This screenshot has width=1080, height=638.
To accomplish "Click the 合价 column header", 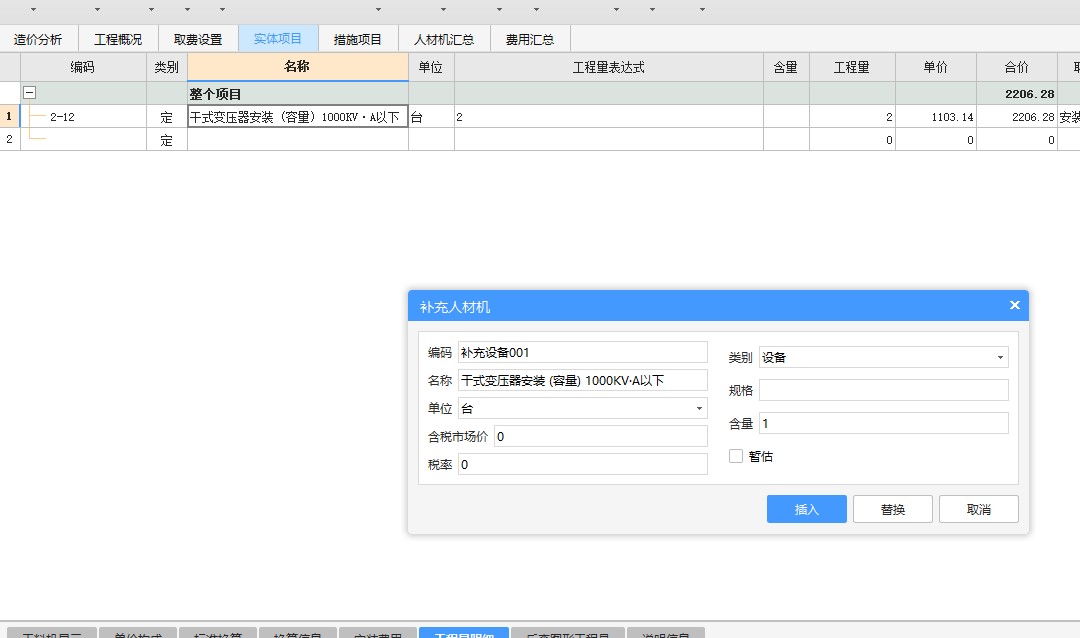I will pyautogui.click(x=1017, y=67).
